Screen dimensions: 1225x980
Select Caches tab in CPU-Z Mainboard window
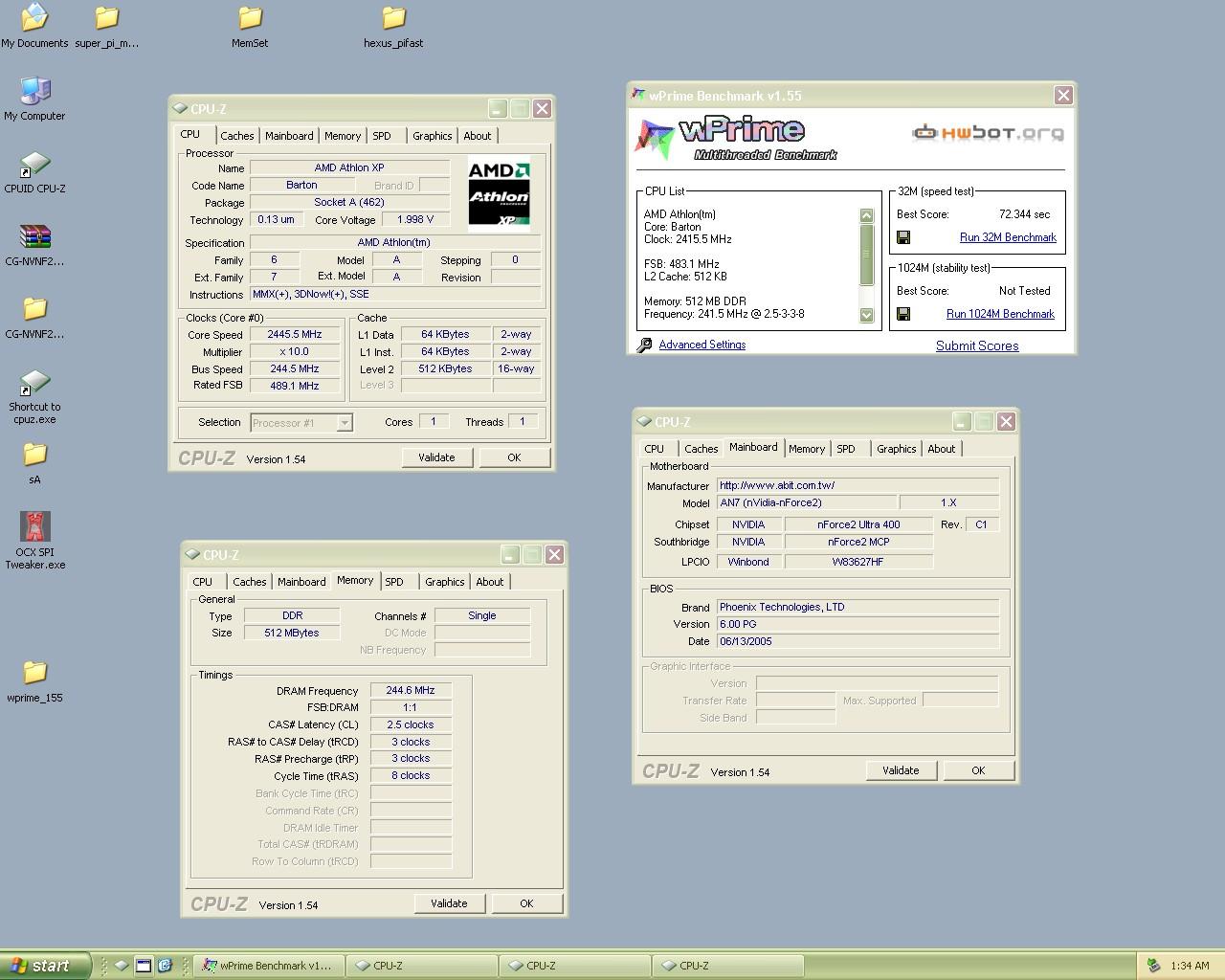tap(701, 449)
